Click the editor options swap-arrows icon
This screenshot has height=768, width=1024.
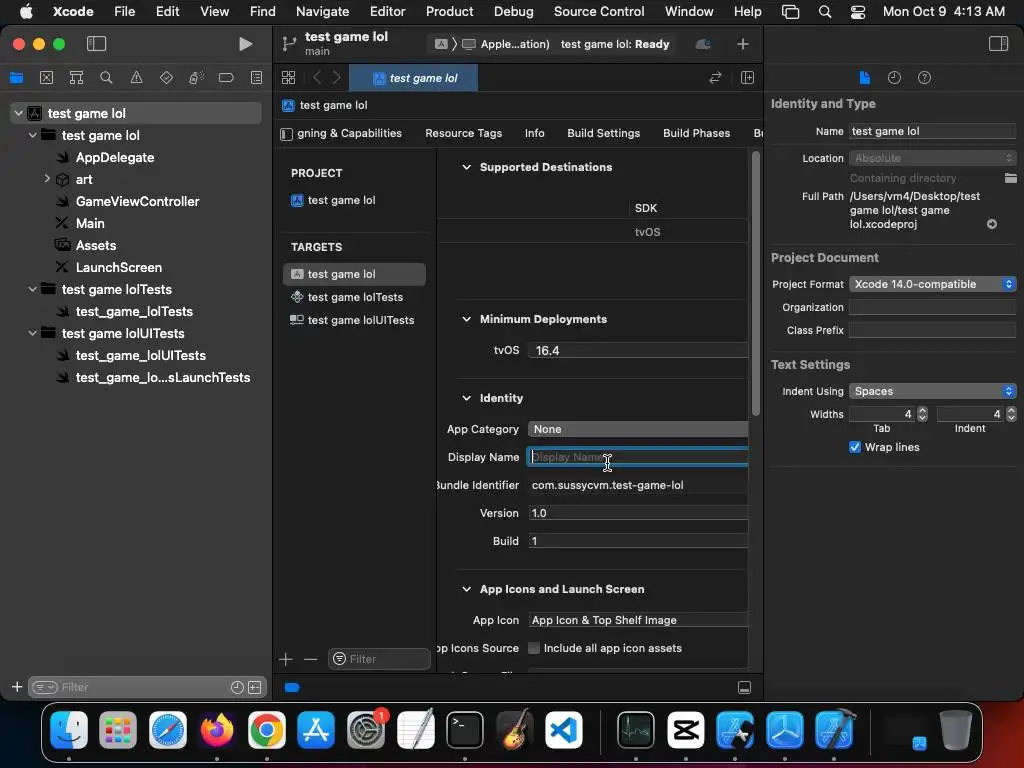pos(715,78)
